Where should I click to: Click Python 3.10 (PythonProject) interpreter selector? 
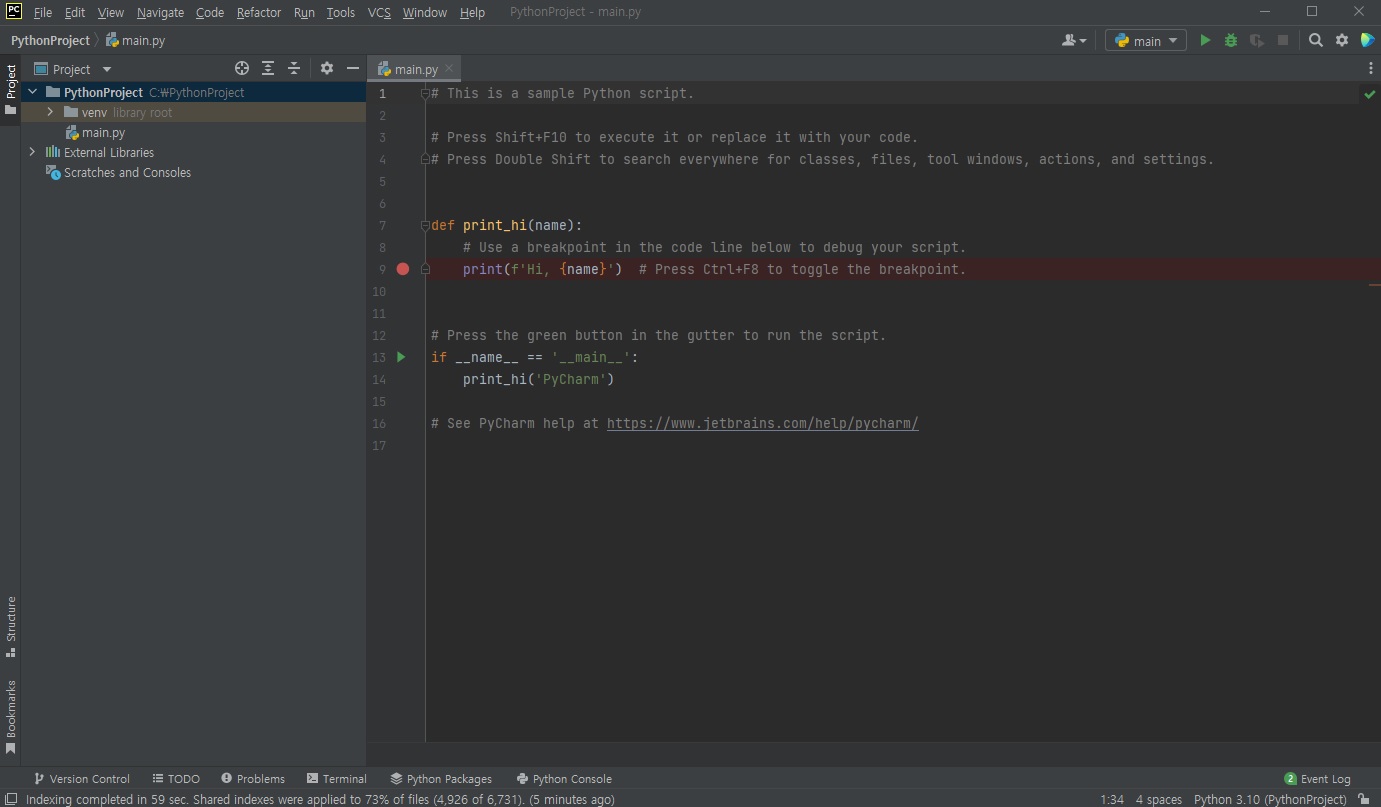[1270, 799]
